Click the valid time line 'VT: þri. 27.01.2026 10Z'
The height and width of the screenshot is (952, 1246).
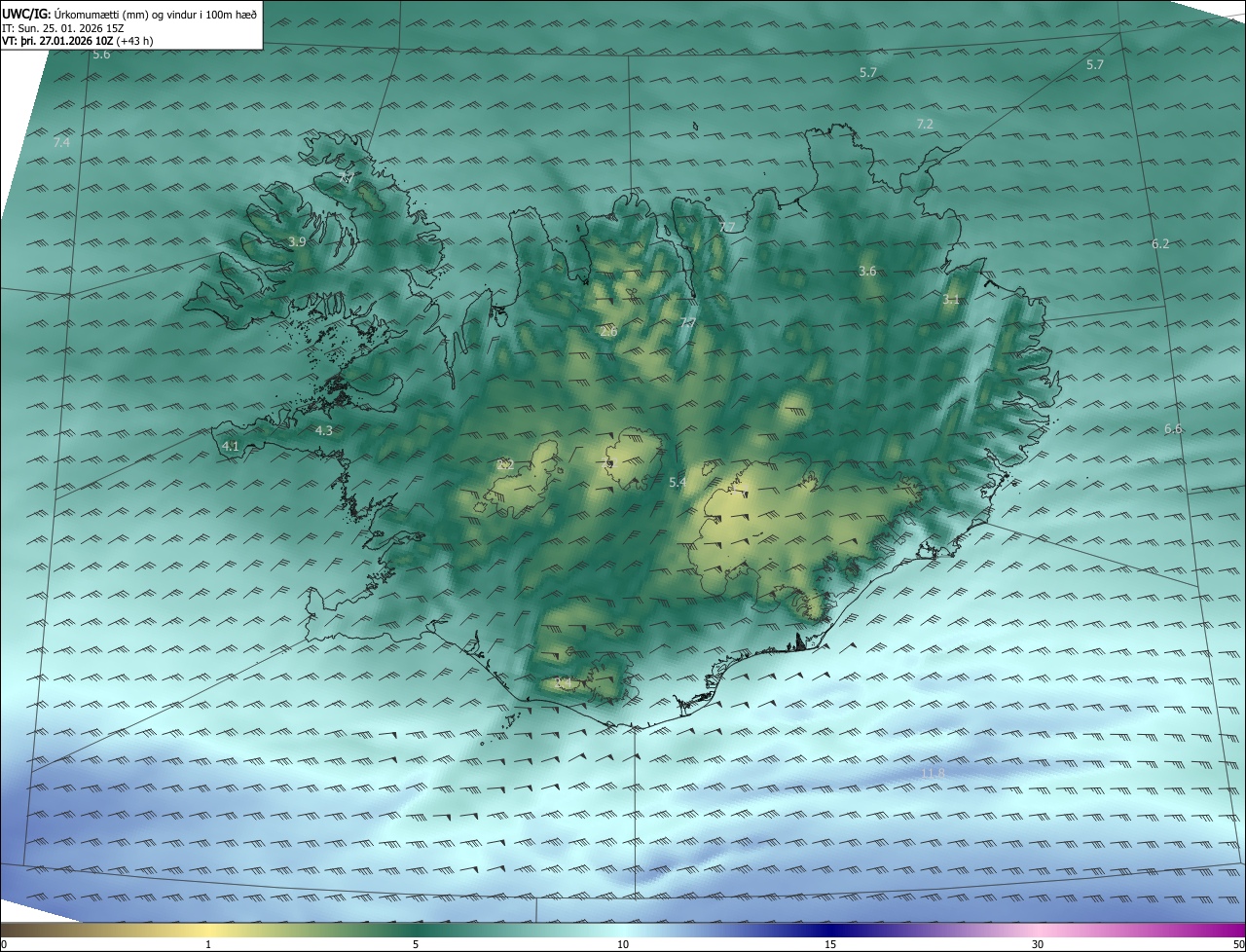pyautogui.click(x=77, y=41)
